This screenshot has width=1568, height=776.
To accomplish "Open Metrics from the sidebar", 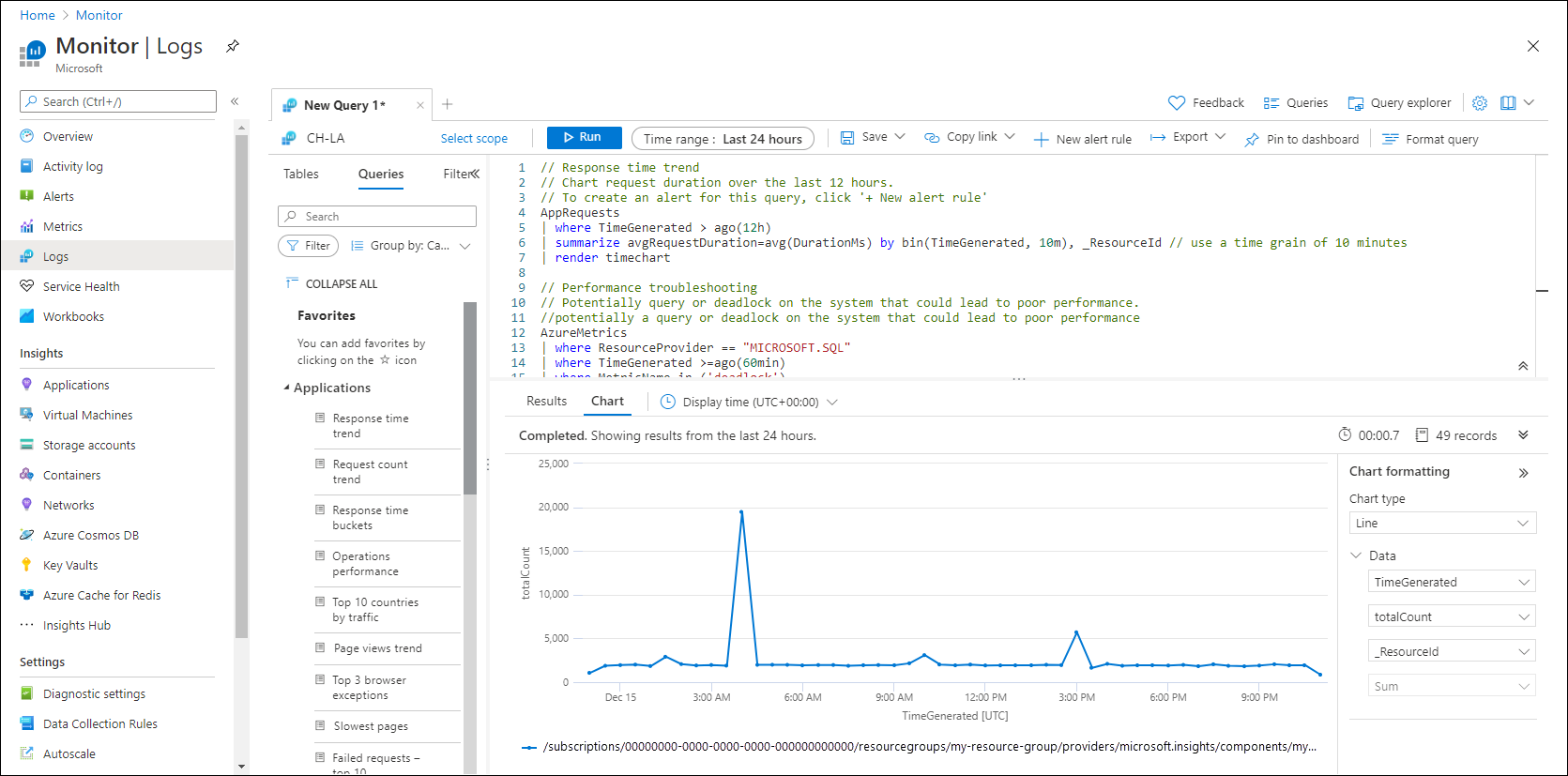I will (62, 226).
